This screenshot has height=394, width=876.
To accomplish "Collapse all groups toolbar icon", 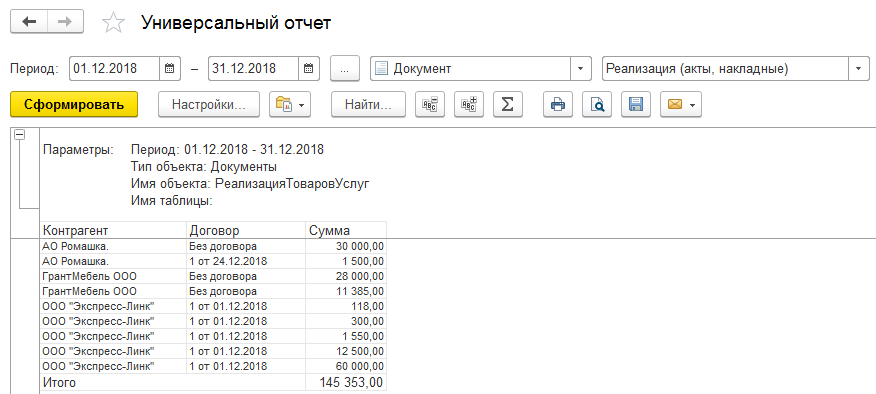I will pos(430,104).
